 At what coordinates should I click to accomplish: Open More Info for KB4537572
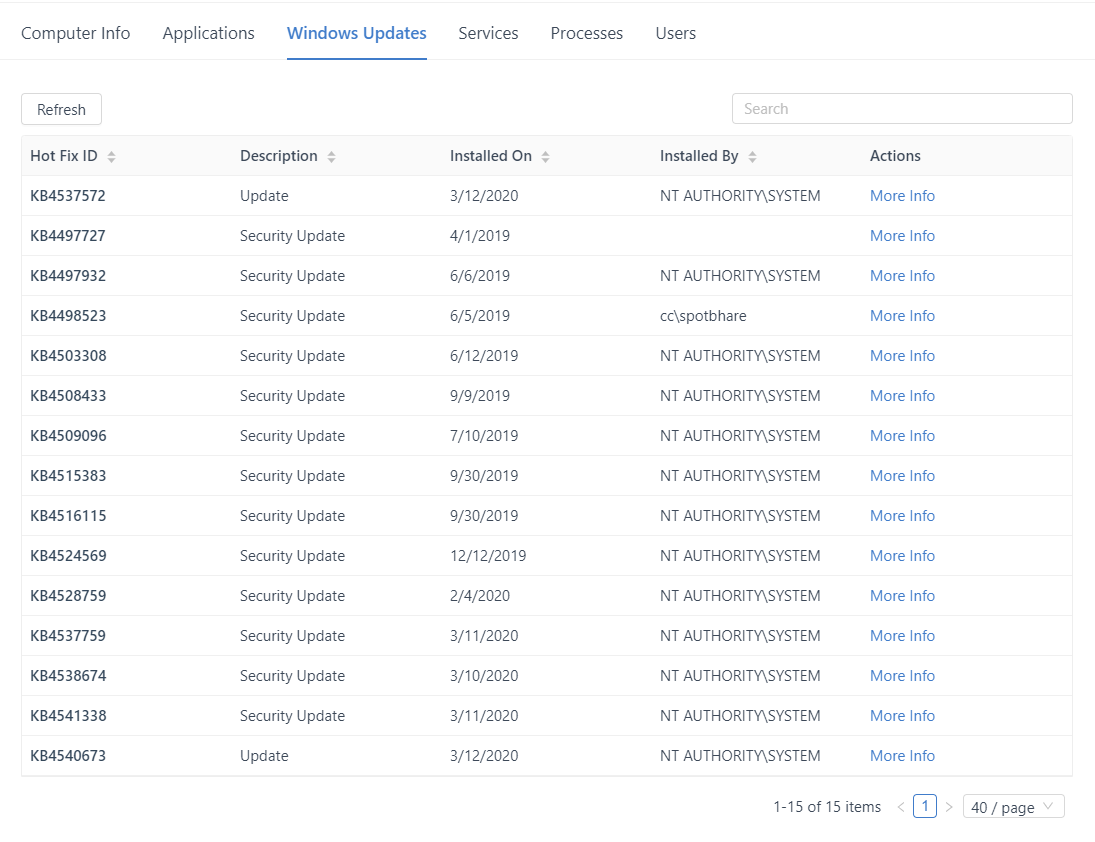(902, 196)
